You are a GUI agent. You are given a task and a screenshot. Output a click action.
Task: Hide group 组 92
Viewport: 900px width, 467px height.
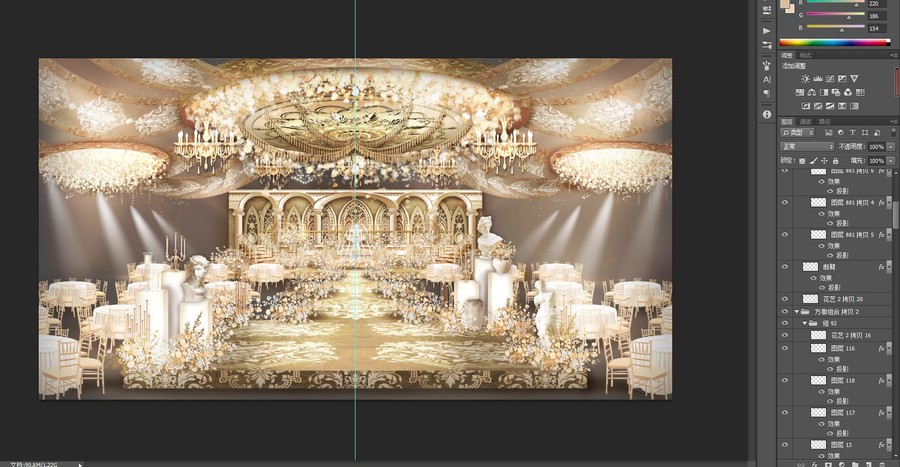click(x=785, y=324)
